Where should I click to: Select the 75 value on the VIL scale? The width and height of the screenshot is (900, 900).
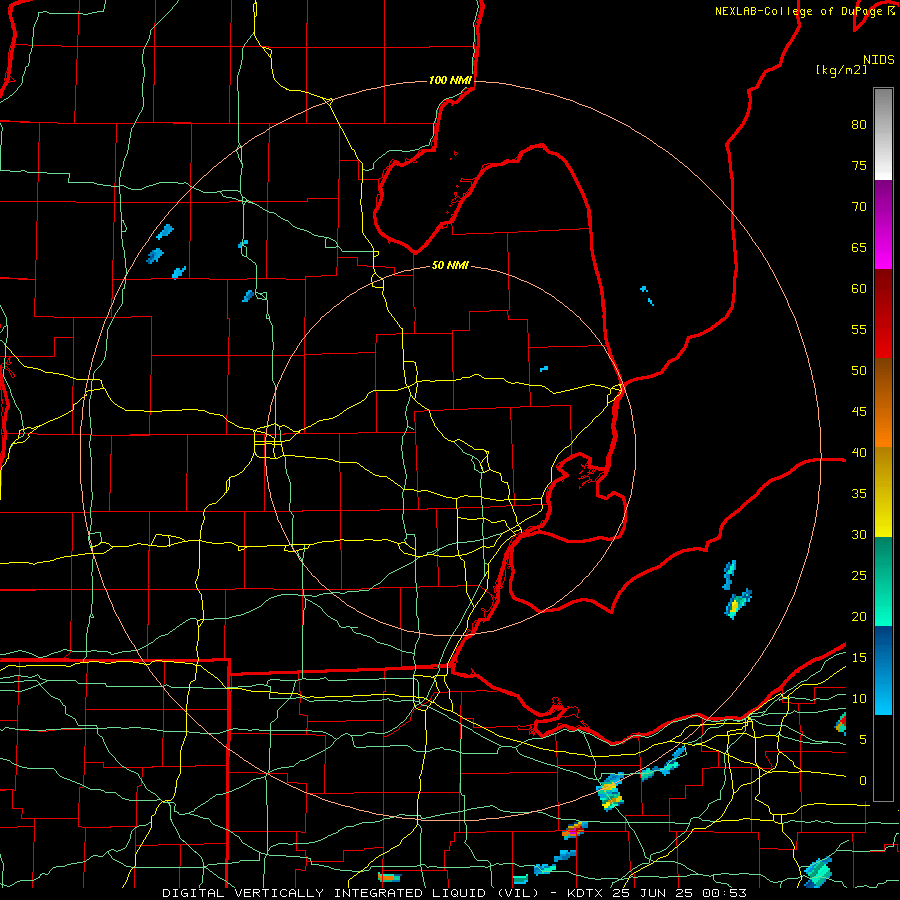coord(859,165)
